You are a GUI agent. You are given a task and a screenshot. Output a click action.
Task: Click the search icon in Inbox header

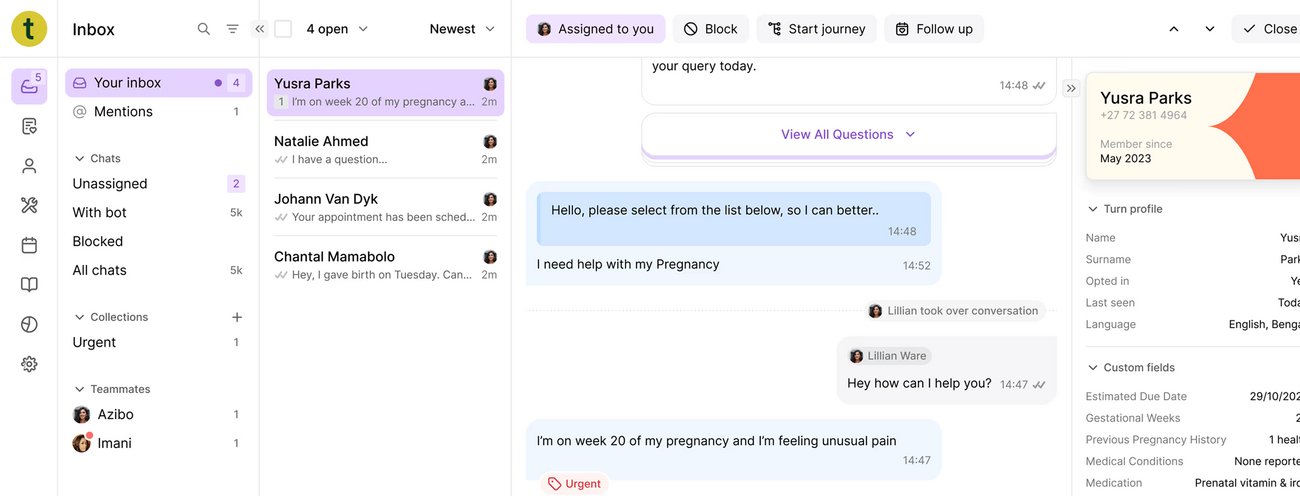(204, 29)
